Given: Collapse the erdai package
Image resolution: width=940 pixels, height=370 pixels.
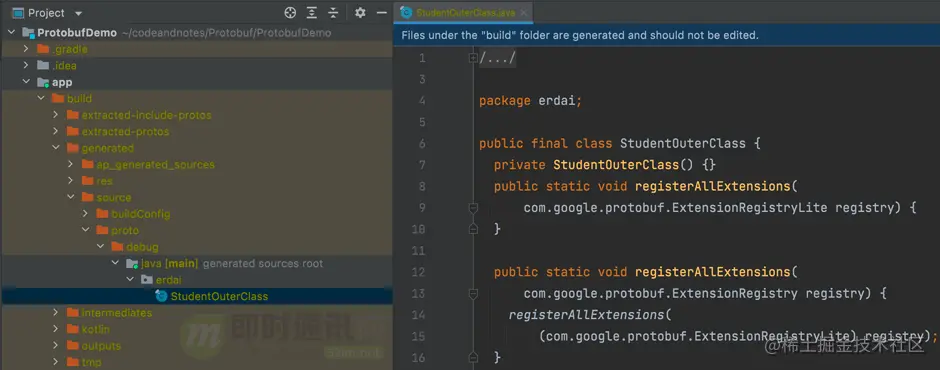Looking at the screenshot, I should pyautogui.click(x=130, y=279).
